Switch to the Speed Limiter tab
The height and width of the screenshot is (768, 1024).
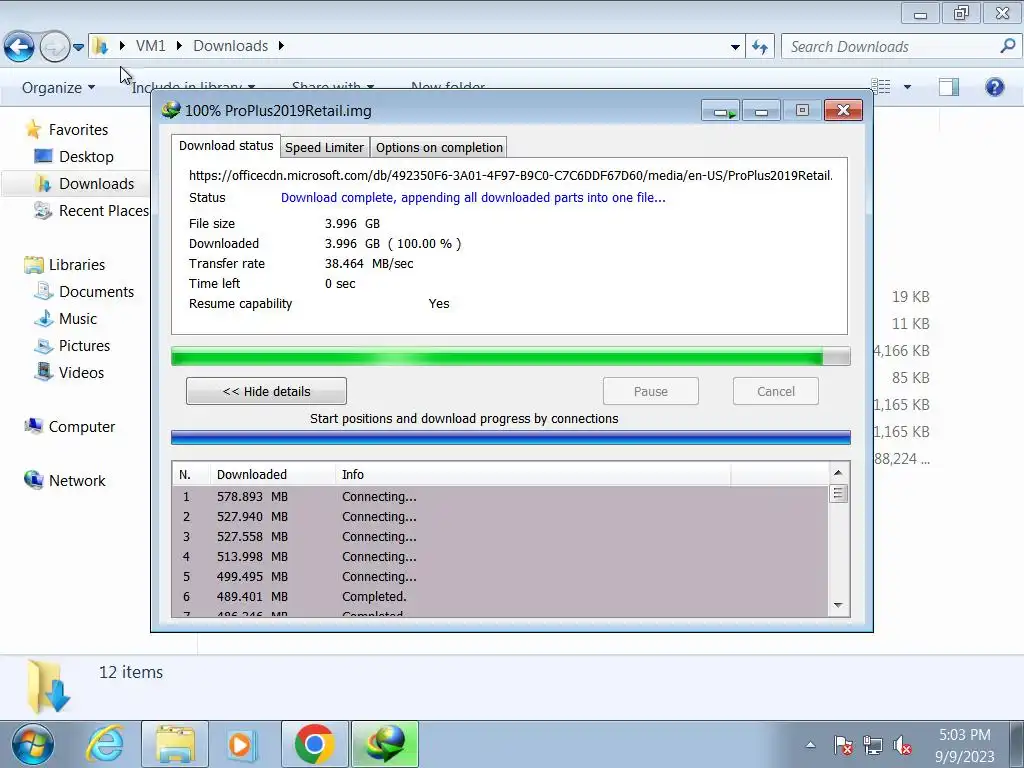coord(325,148)
